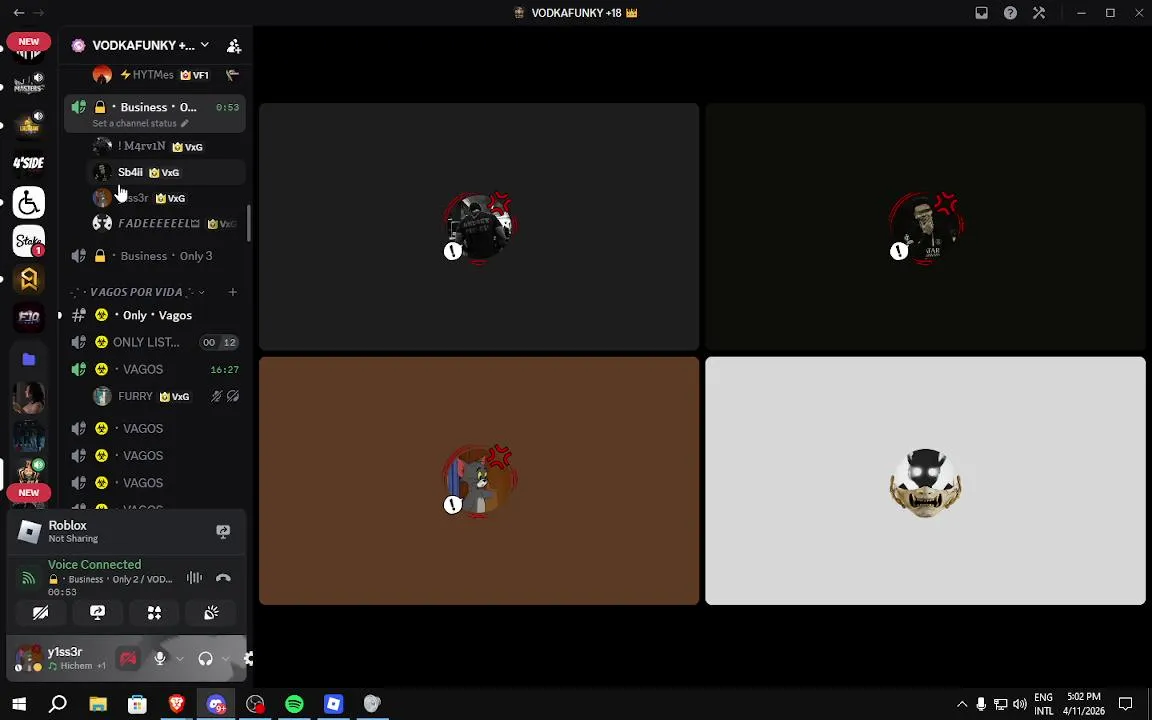Image resolution: width=1152 pixels, height=720 pixels.
Task: Click the Invite people icon beside server name
Action: pos(234,46)
